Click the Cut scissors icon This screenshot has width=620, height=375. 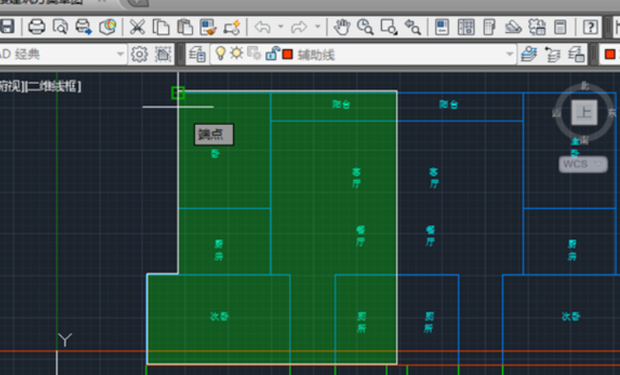[137, 27]
